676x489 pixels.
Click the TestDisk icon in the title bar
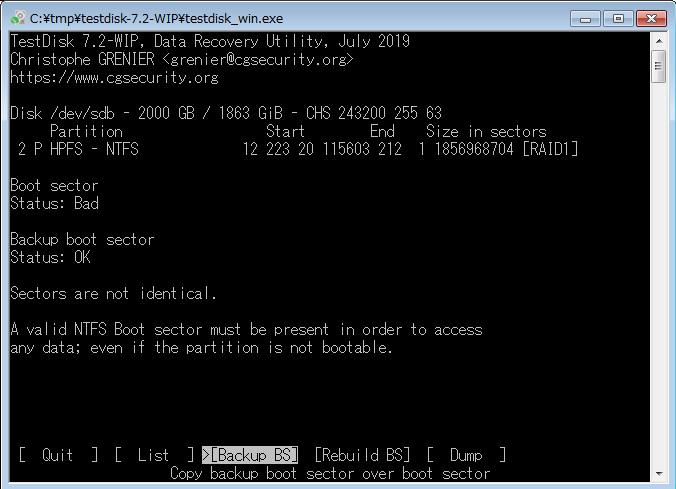[18, 18]
